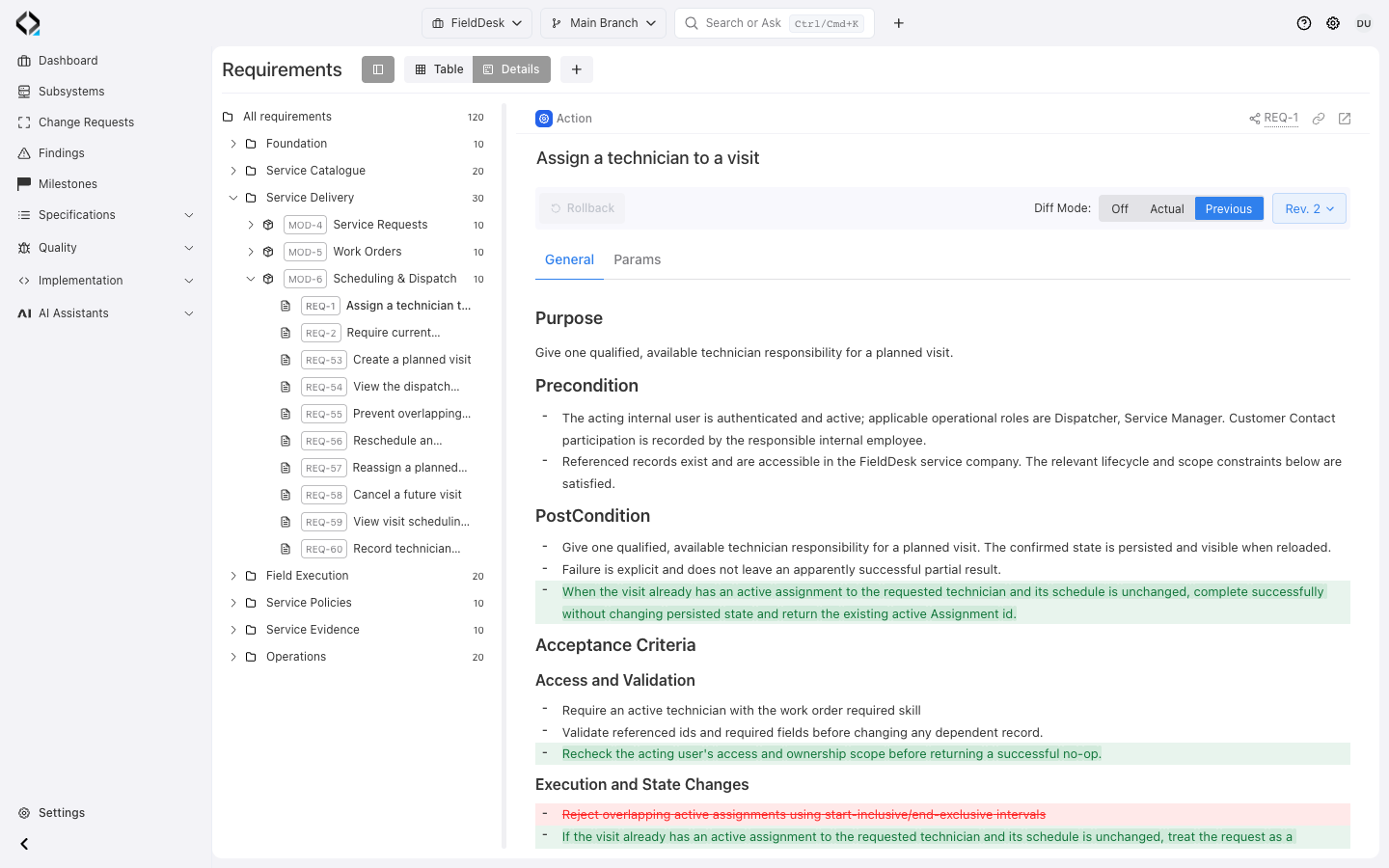Click the Milestones flag icon
1389x868 pixels.
coord(24,184)
